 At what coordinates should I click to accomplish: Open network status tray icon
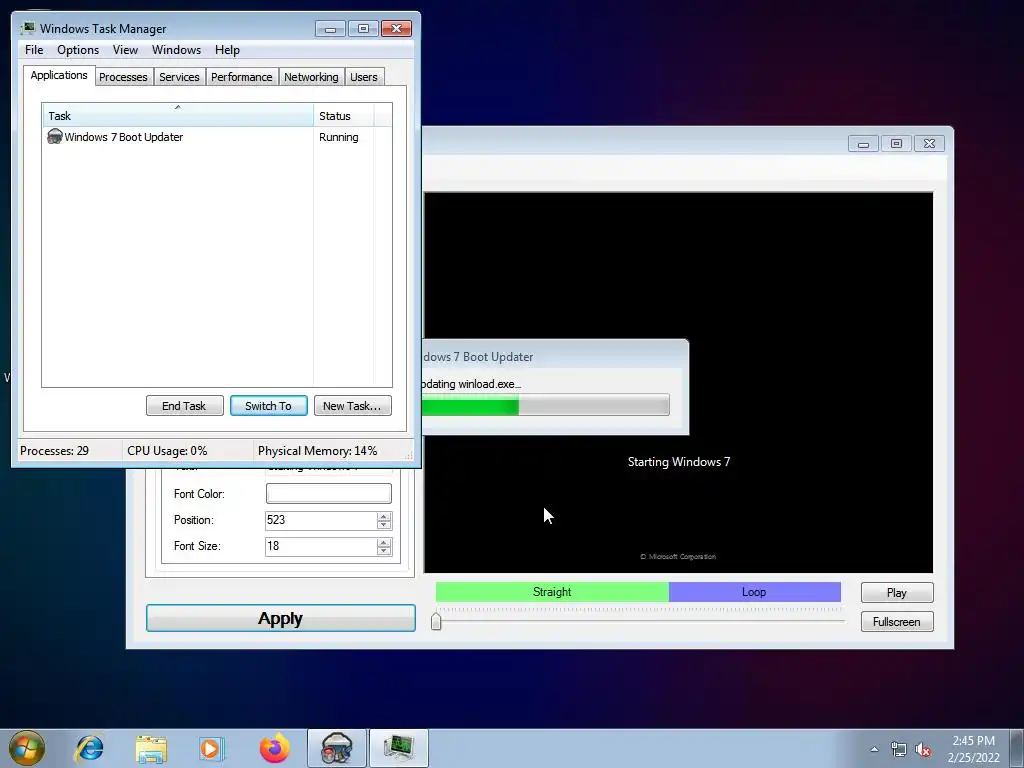899,749
